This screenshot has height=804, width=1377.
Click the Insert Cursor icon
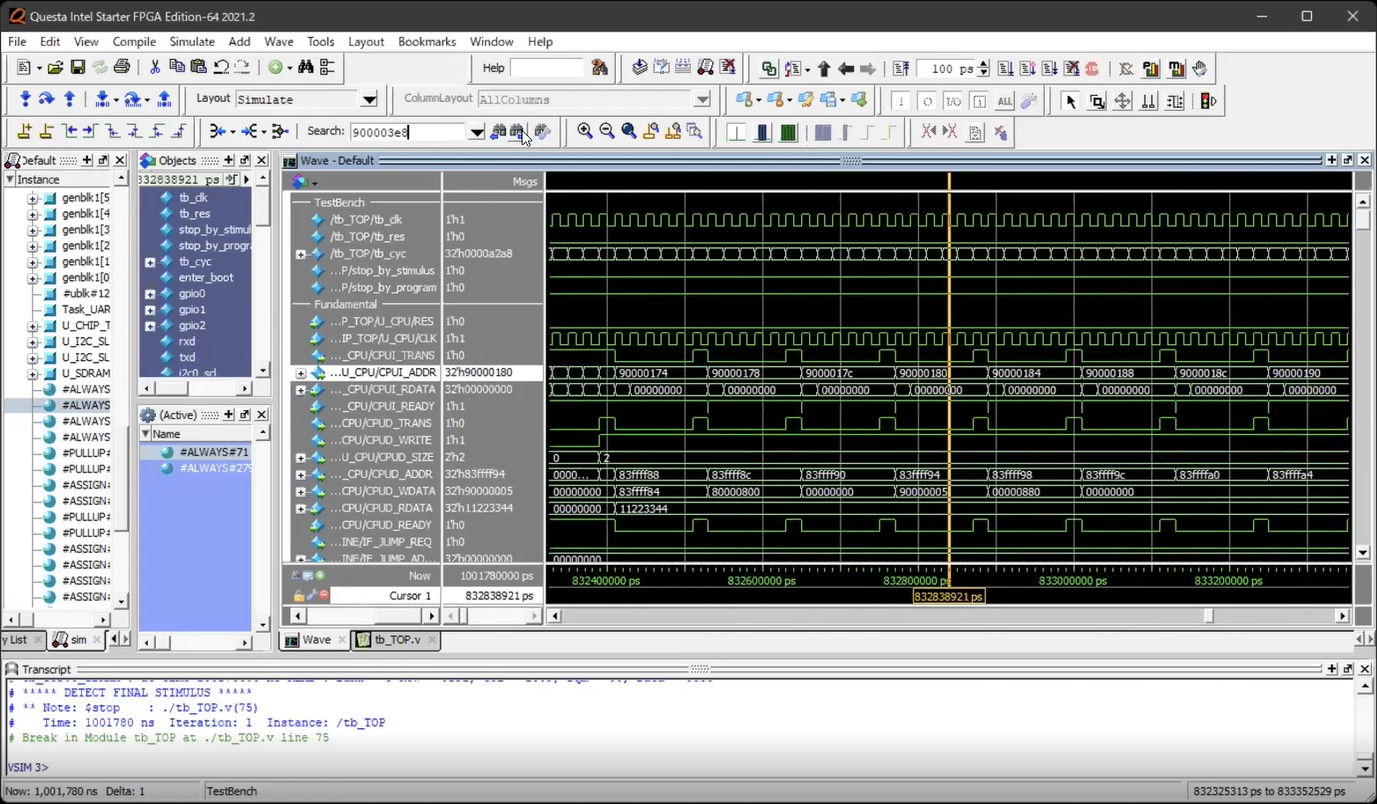click(25, 131)
